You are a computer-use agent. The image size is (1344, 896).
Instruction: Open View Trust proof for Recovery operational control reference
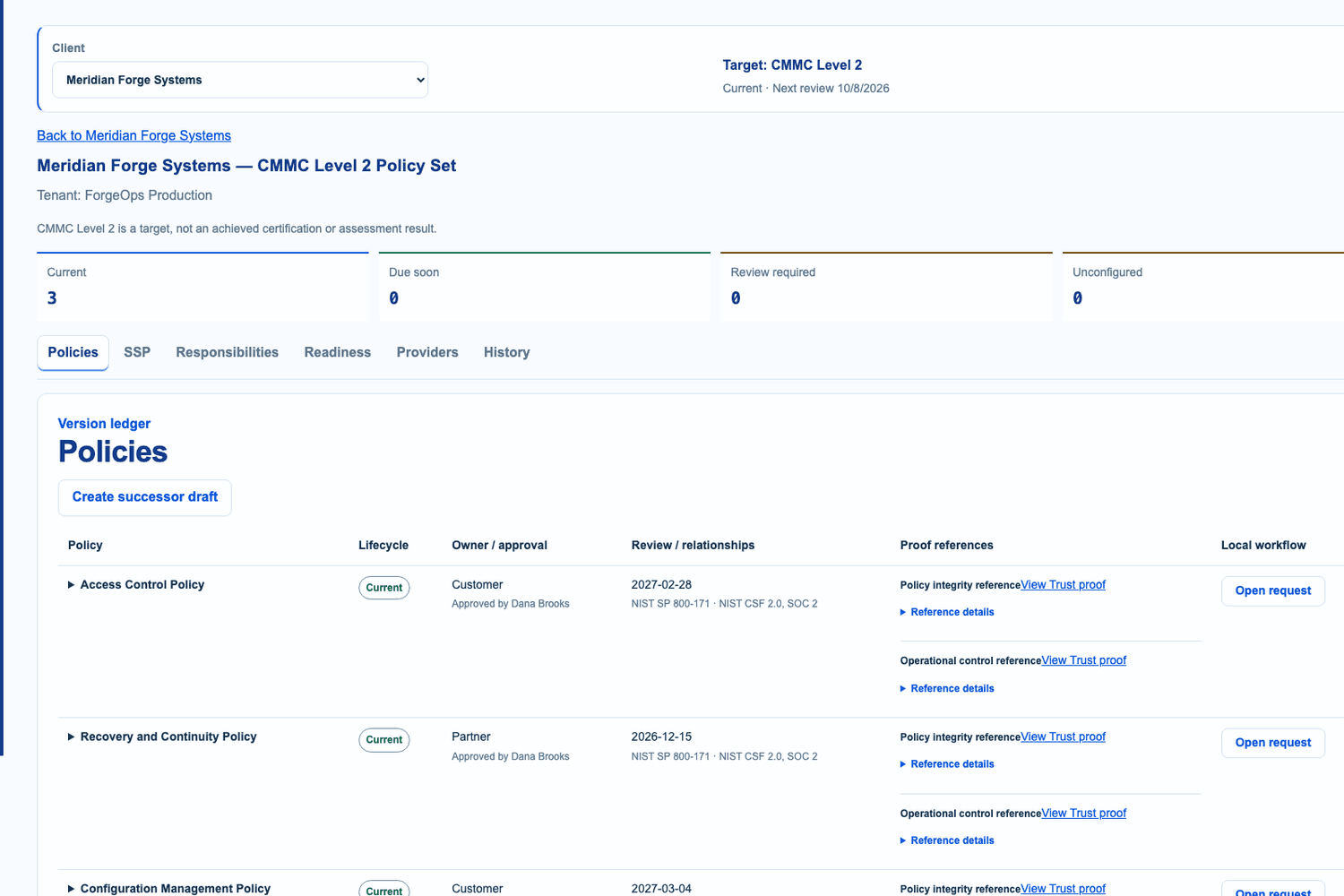pyautogui.click(x=1083, y=813)
